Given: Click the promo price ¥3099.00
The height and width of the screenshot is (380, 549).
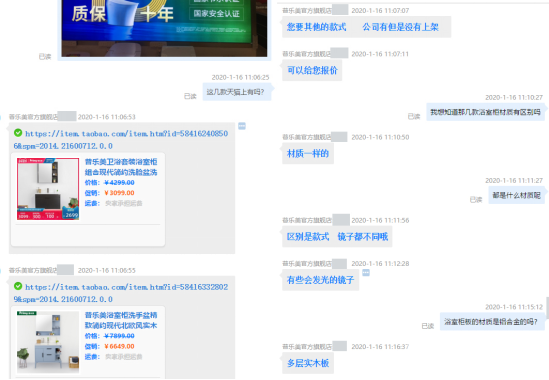Looking at the screenshot, I should tap(119, 193).
